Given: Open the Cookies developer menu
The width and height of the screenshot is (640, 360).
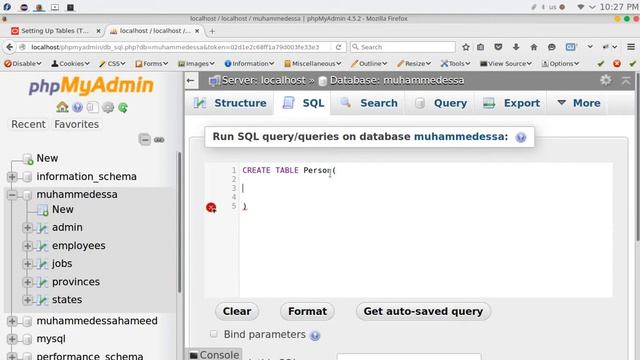Looking at the screenshot, I should point(70,64).
